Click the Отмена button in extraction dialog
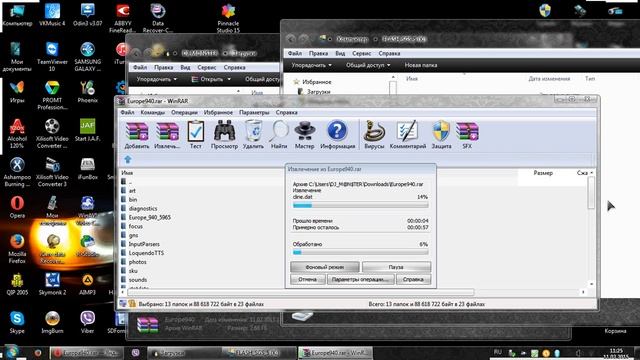640x360 pixels. 307,280
